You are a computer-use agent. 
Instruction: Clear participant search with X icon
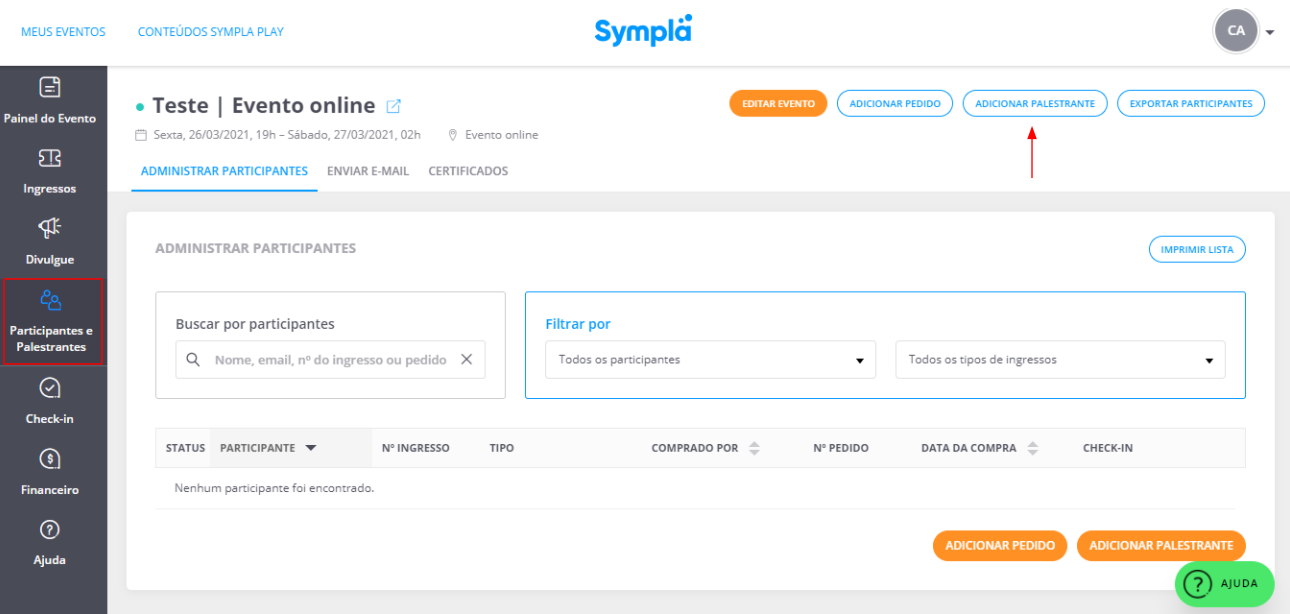coord(466,360)
